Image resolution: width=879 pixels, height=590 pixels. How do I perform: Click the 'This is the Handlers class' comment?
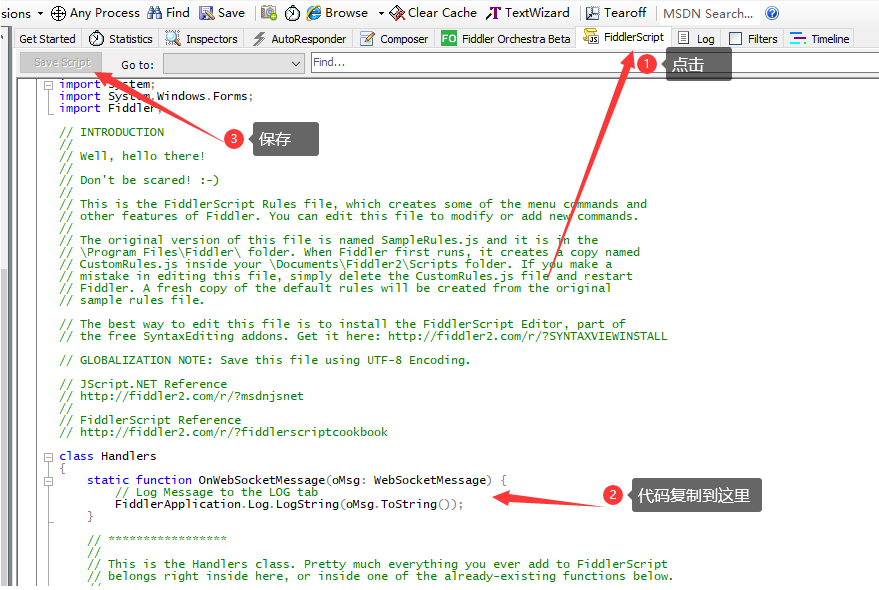pyautogui.click(x=377, y=564)
